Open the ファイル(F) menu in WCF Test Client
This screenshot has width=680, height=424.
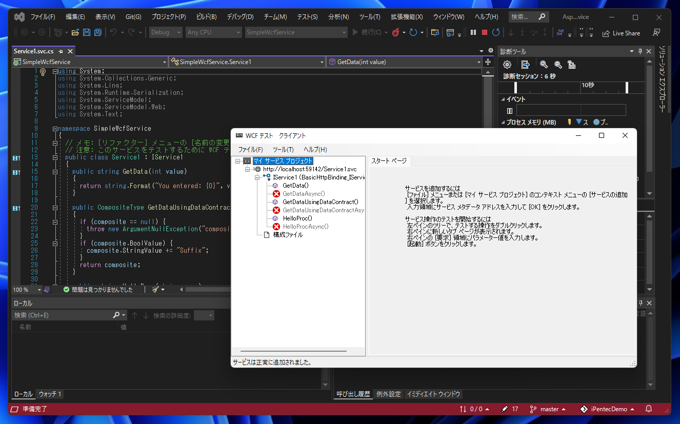[x=250, y=150]
